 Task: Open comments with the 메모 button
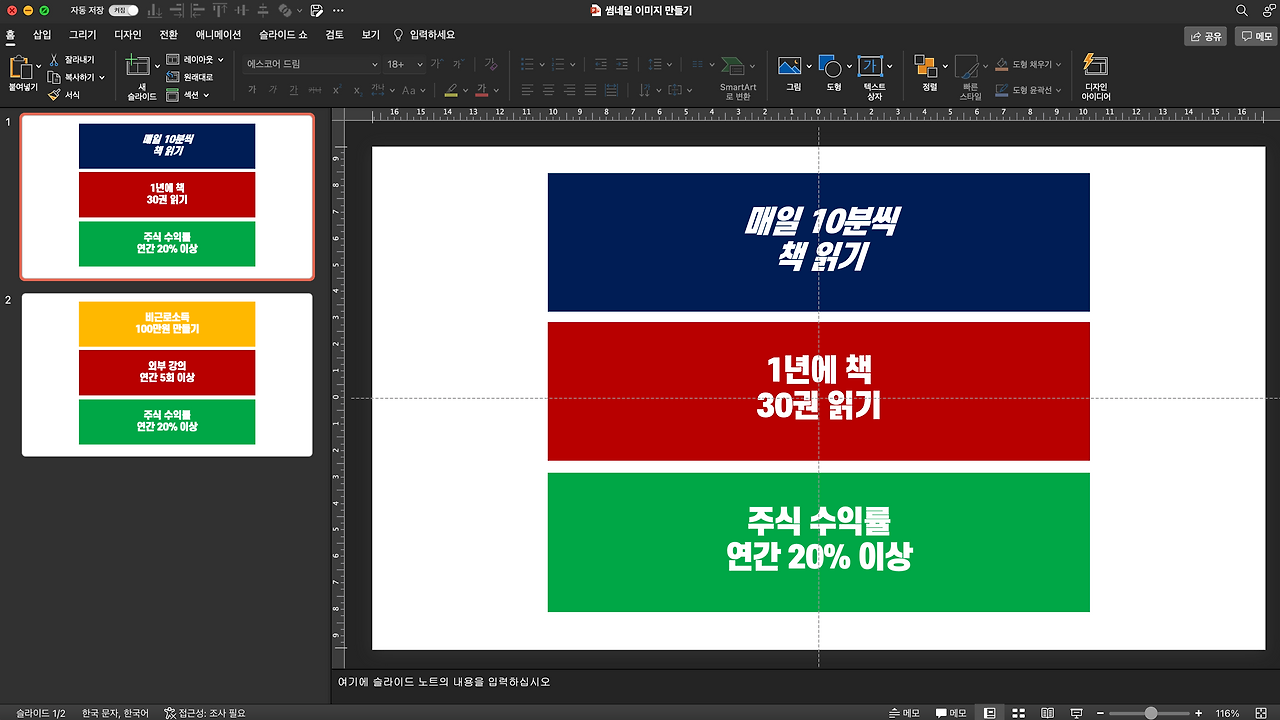click(x=1254, y=33)
